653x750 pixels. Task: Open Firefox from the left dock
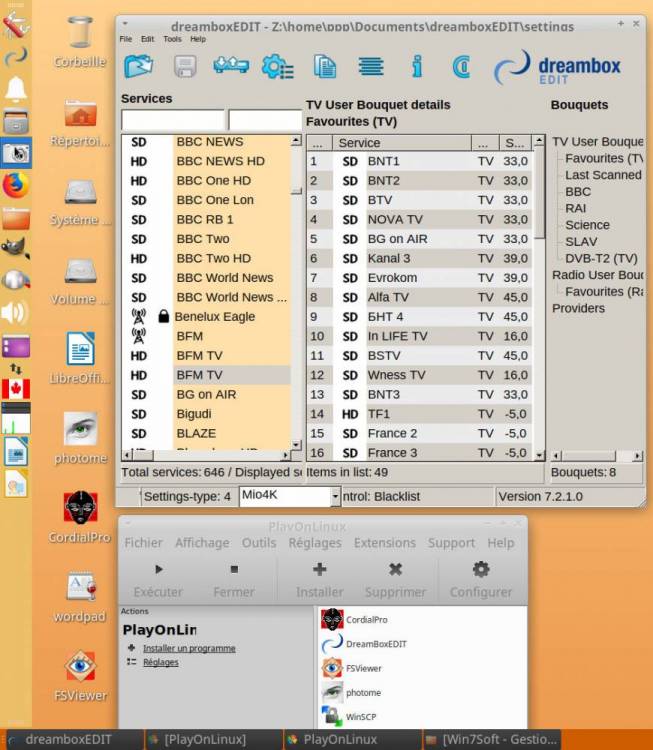click(15, 185)
